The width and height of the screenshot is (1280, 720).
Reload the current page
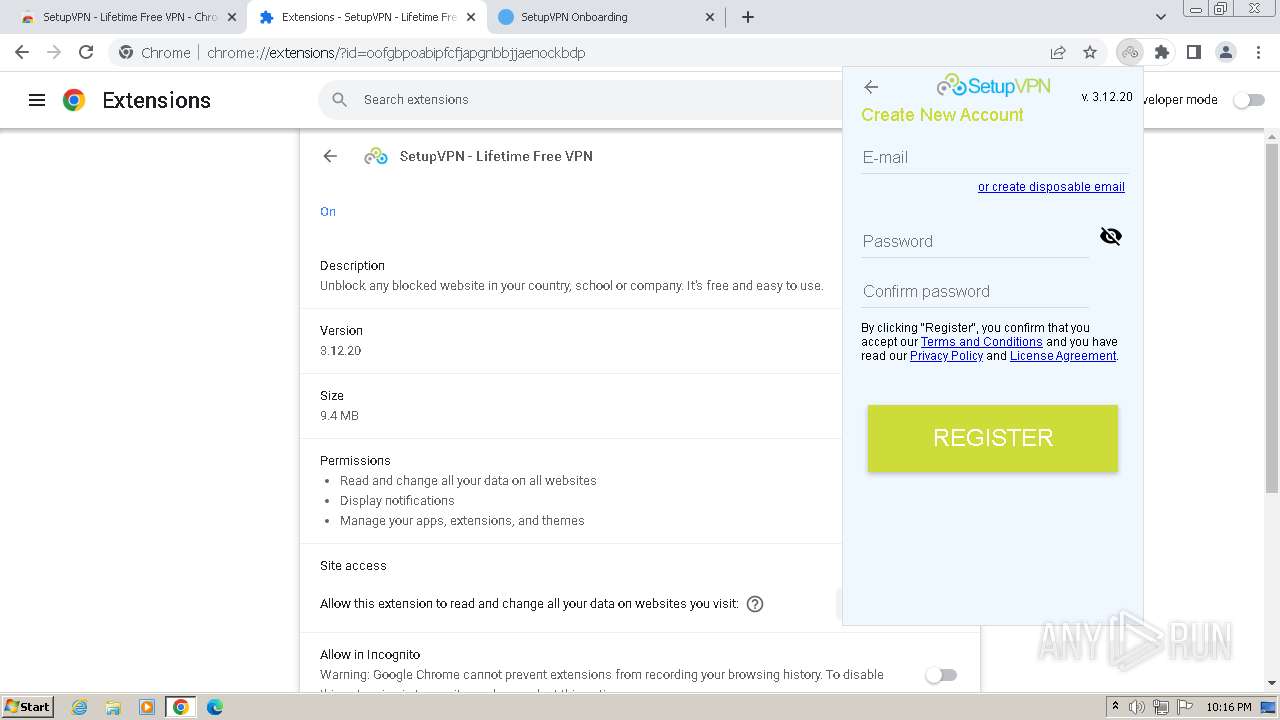tap(86, 52)
